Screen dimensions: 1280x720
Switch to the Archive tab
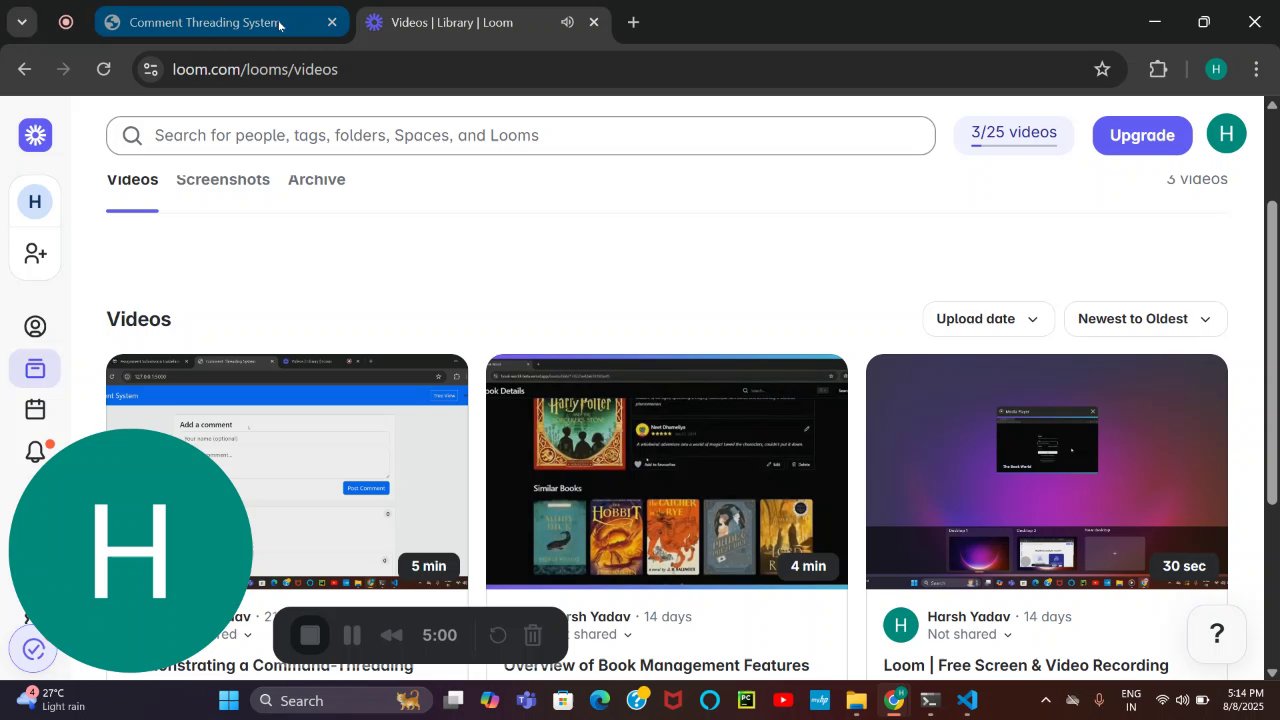pyautogui.click(x=317, y=180)
